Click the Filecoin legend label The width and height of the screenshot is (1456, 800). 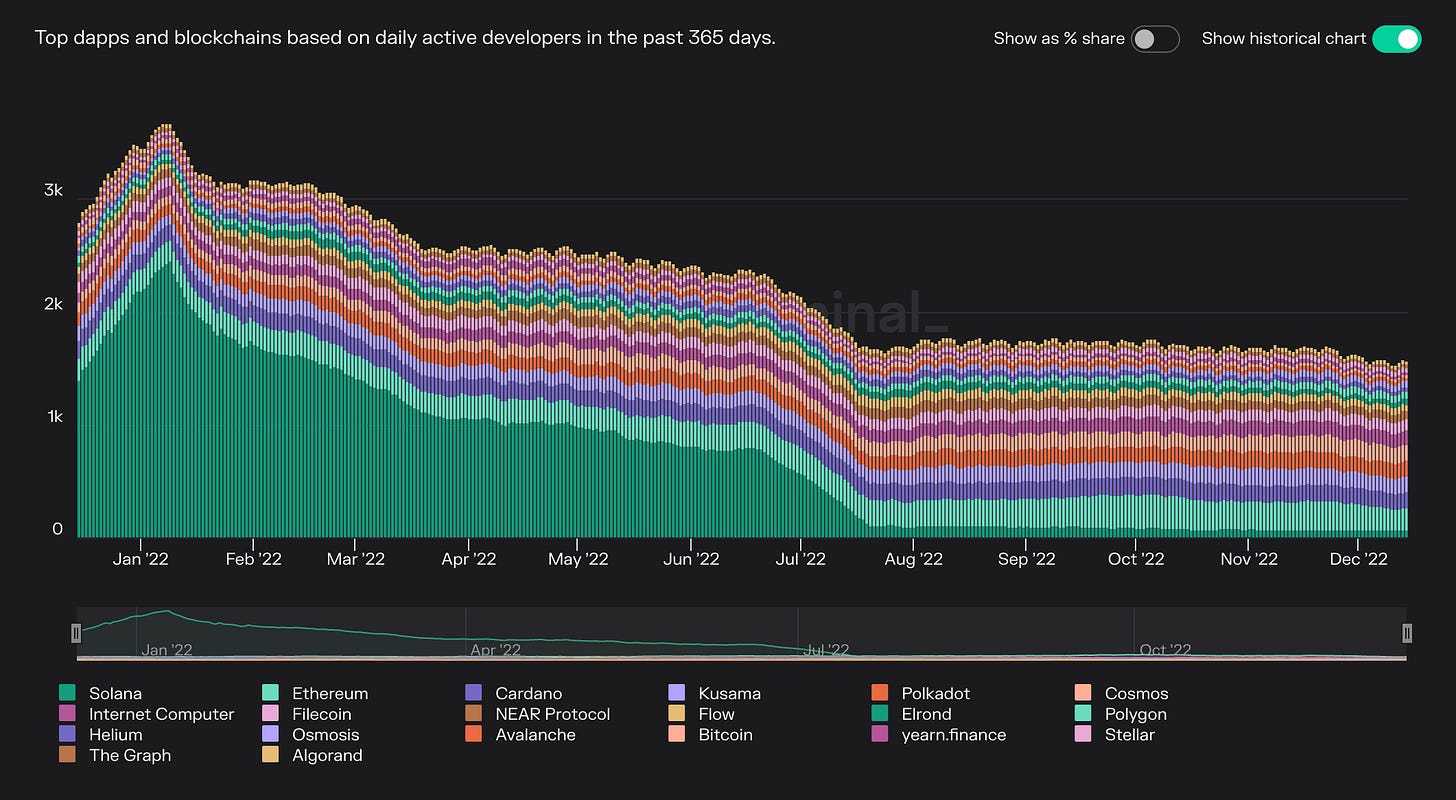[x=322, y=714]
